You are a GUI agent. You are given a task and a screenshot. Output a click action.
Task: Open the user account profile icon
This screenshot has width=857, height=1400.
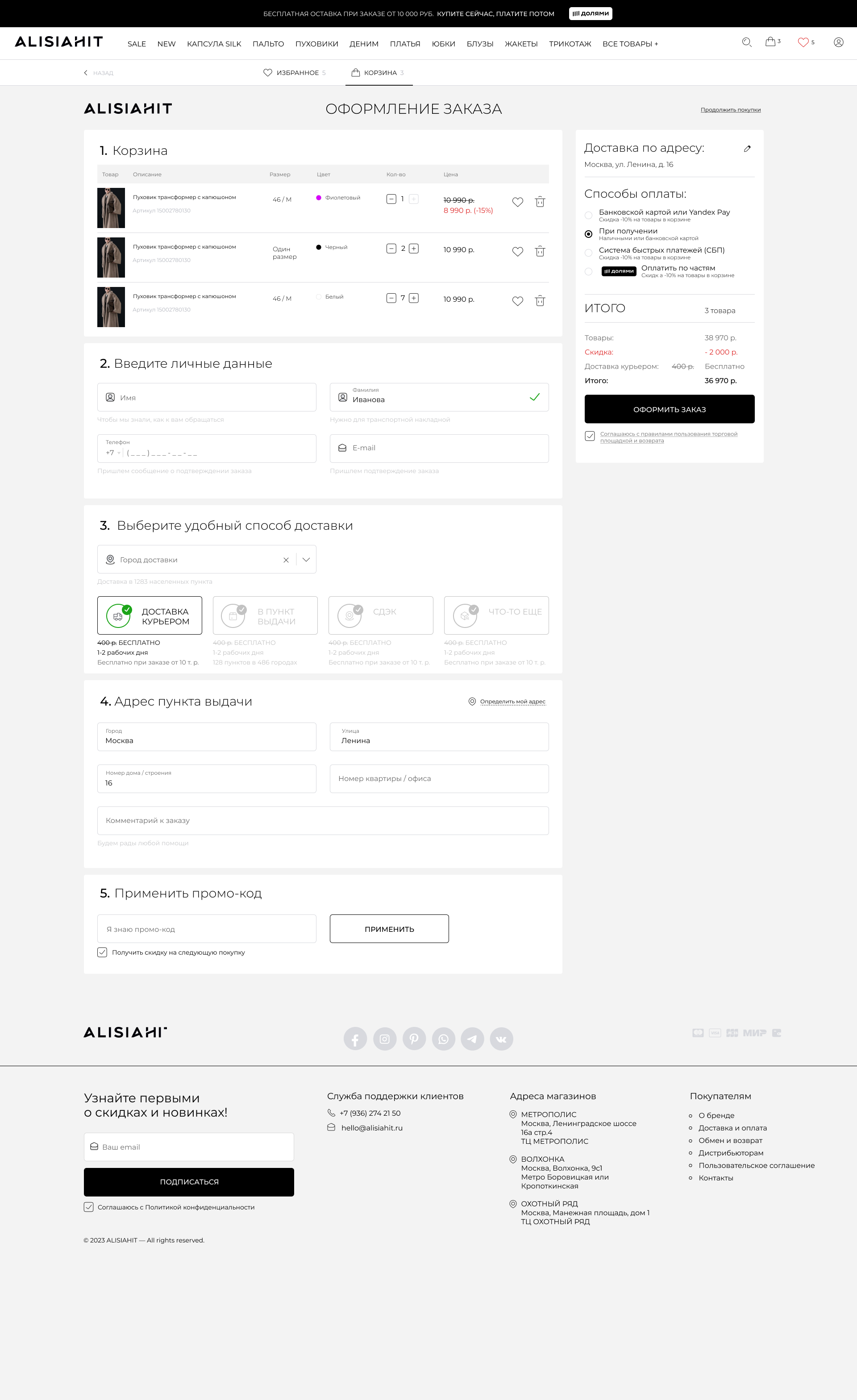point(838,42)
